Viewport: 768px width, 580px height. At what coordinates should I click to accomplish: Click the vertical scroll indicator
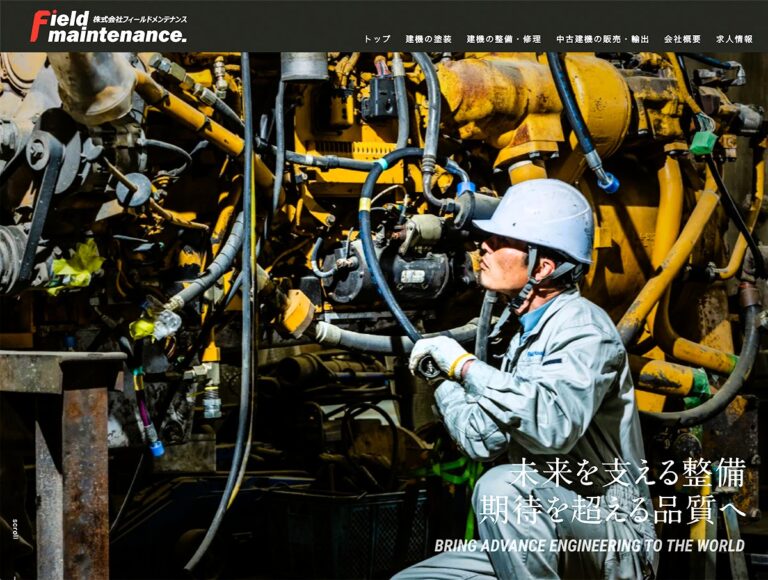tap(15, 528)
